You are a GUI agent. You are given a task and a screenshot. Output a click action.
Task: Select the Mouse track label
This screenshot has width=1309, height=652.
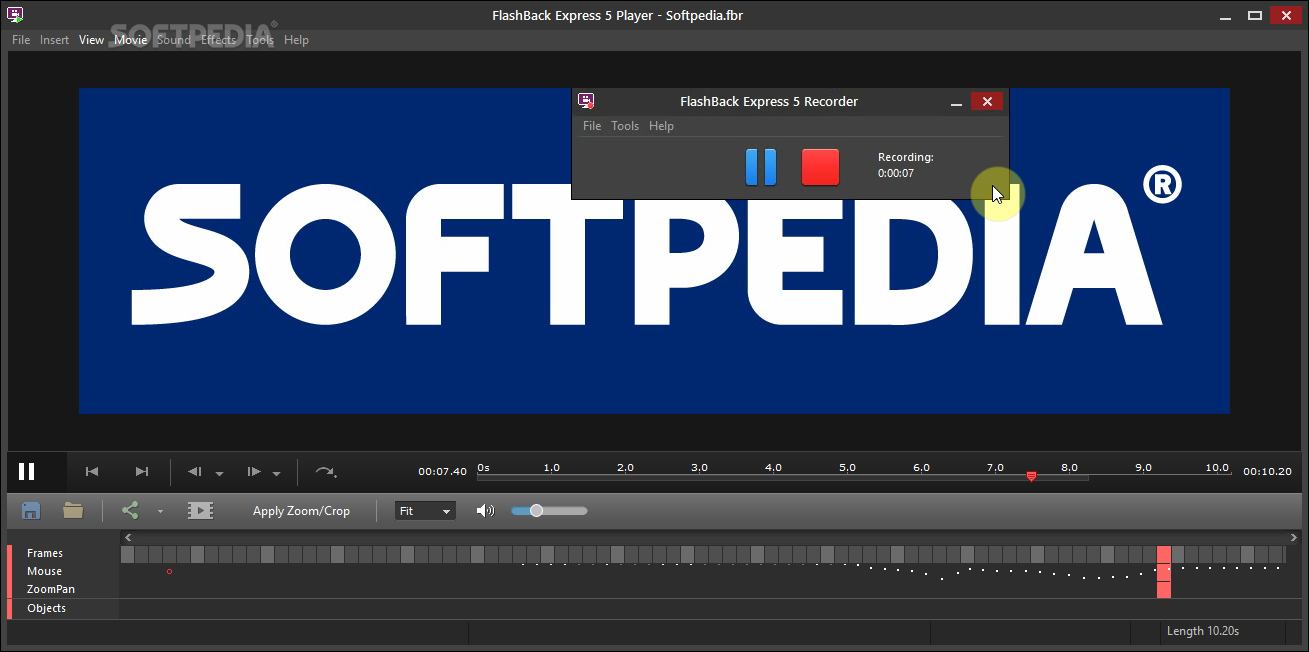click(x=44, y=572)
